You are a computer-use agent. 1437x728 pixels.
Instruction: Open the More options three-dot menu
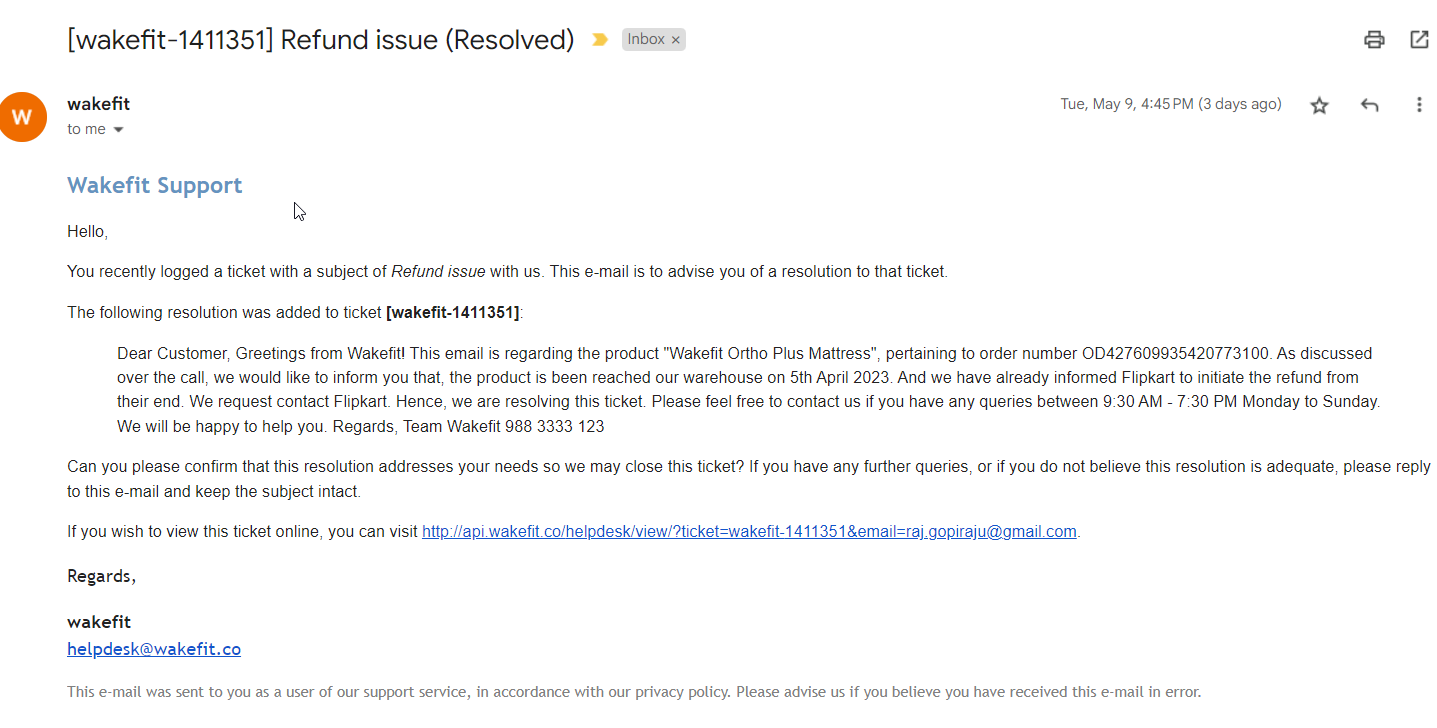(1419, 105)
